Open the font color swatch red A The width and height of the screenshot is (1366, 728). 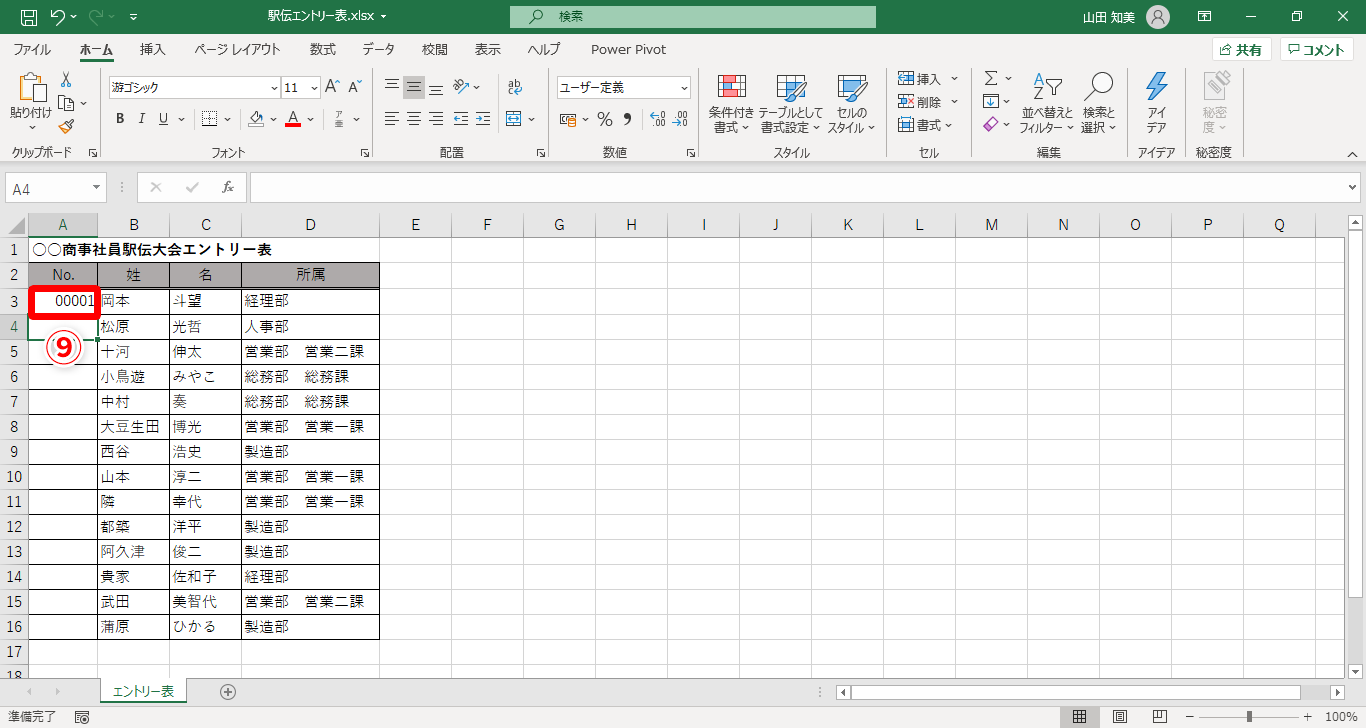click(x=293, y=119)
